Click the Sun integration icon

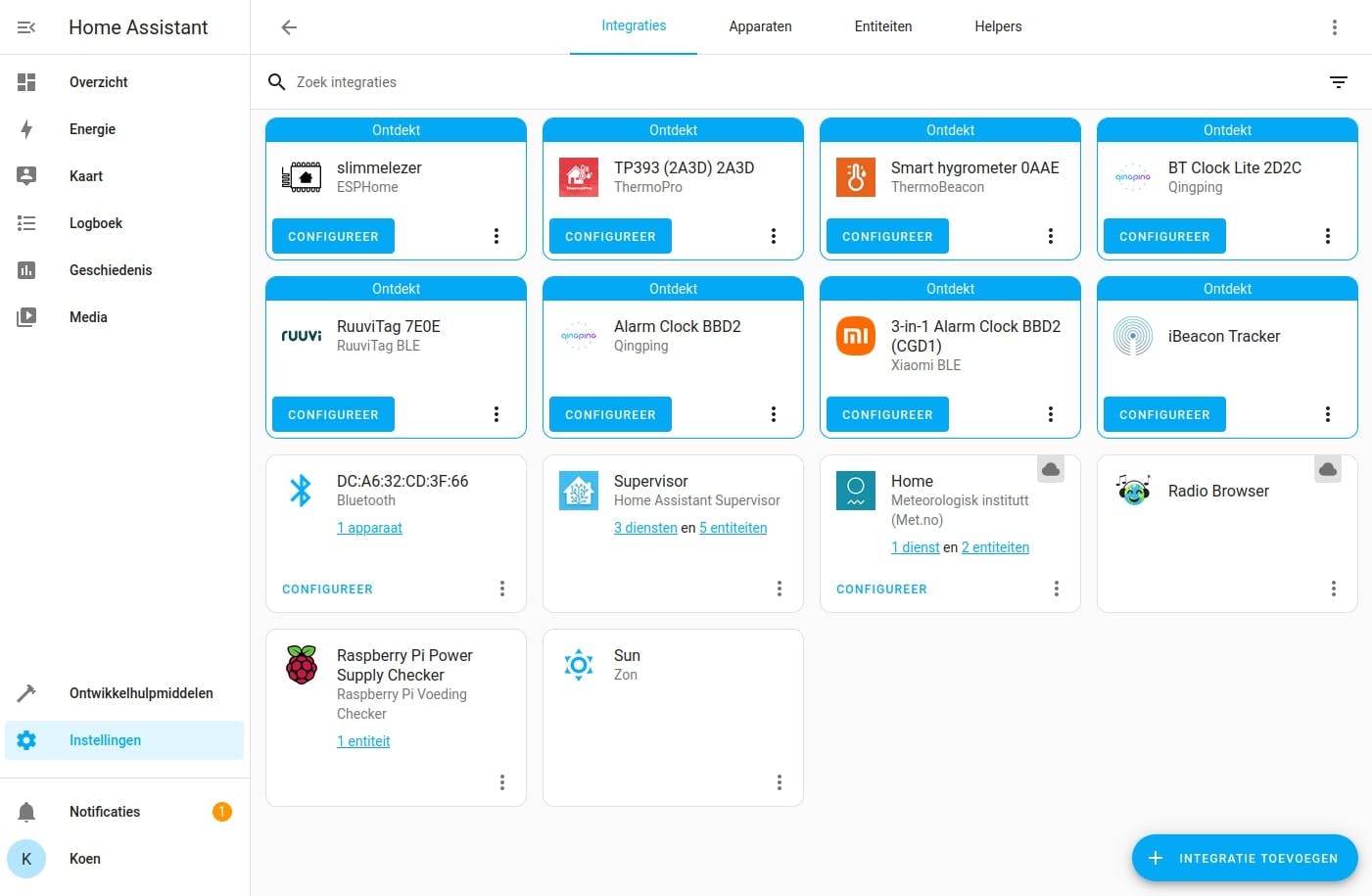579,665
